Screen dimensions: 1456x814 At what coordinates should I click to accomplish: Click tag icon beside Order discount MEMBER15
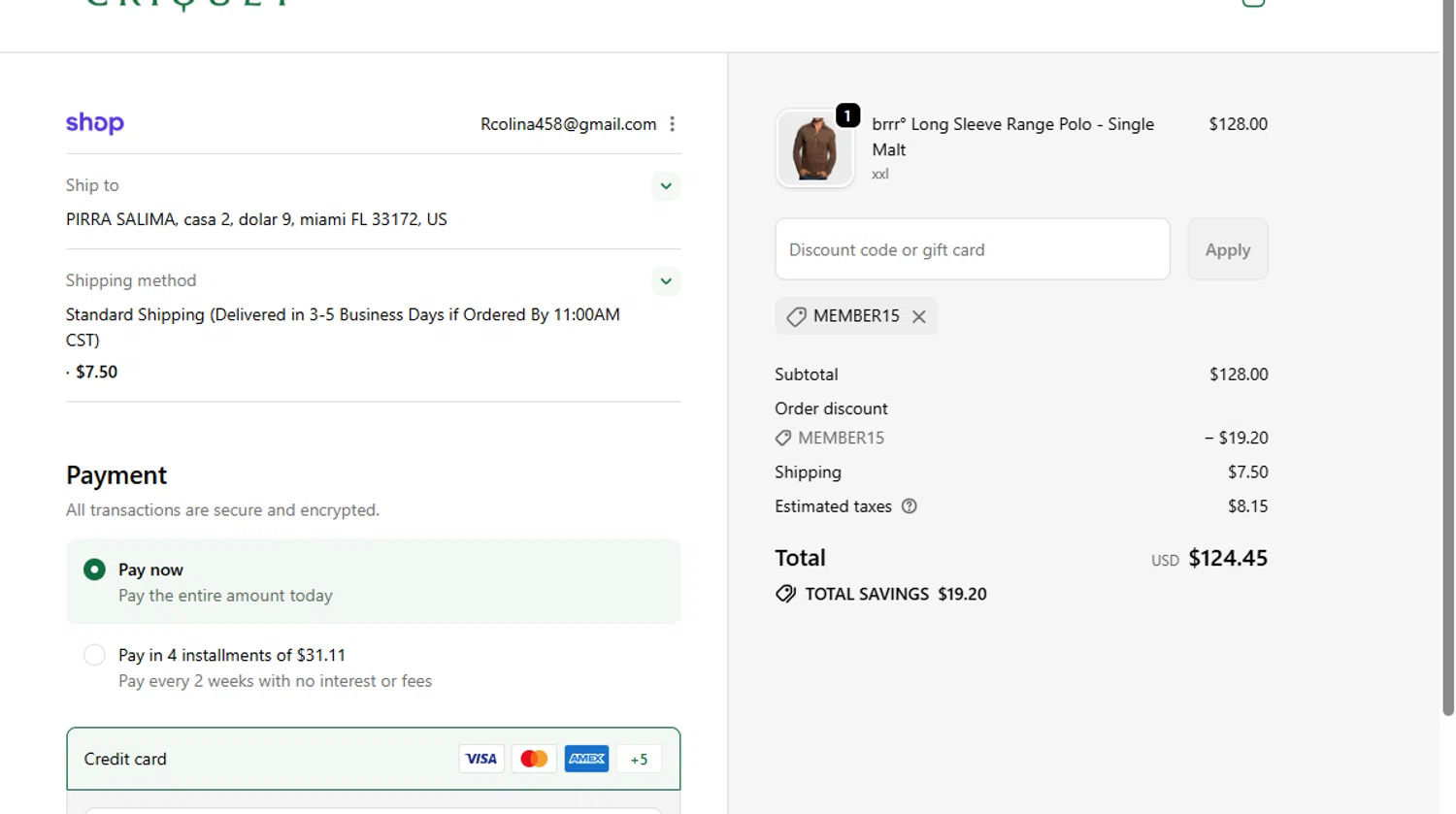(783, 438)
